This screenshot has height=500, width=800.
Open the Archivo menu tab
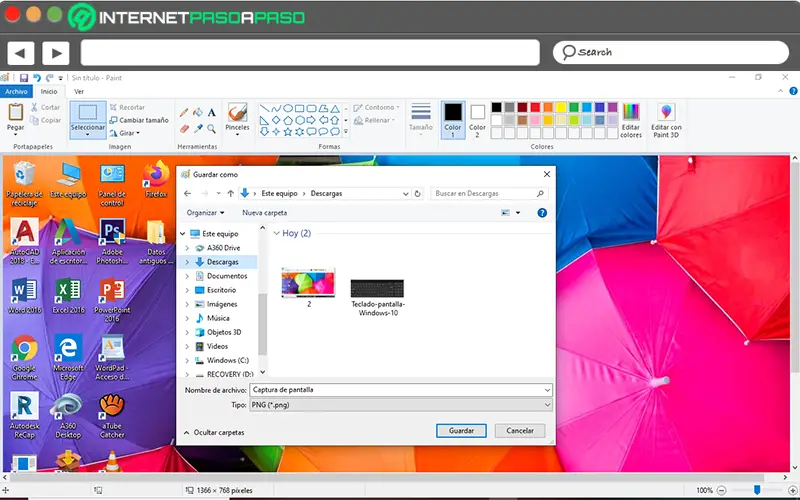(16, 92)
